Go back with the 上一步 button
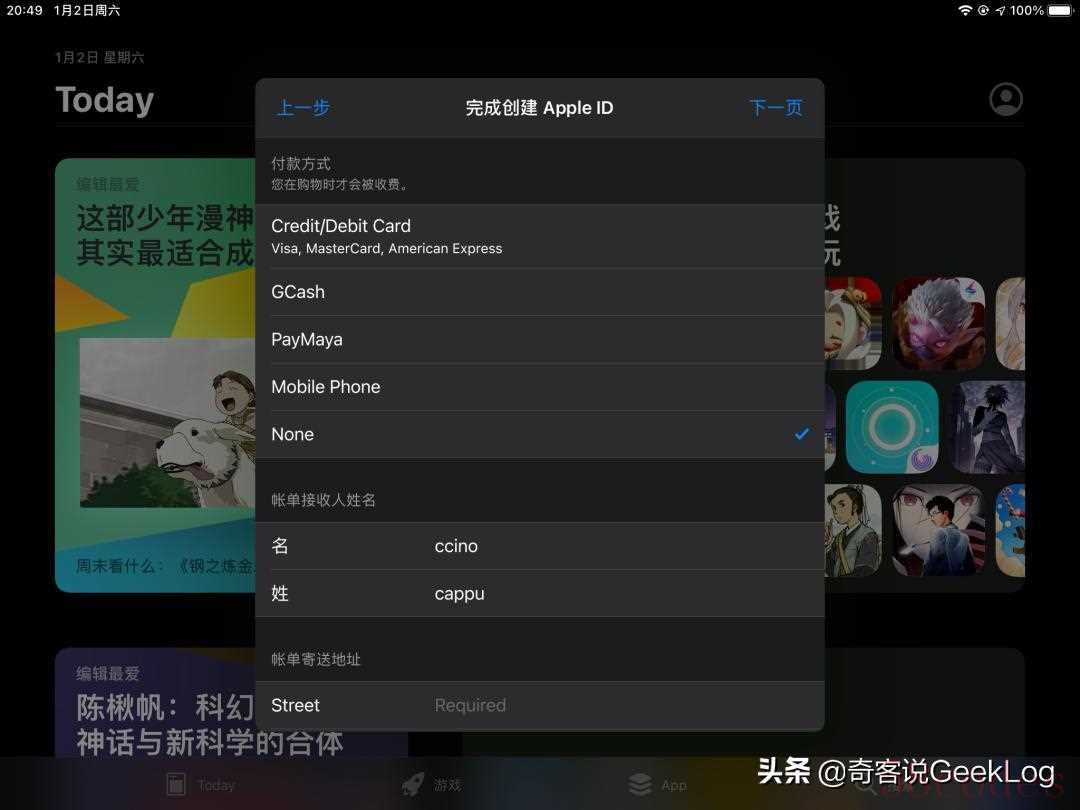This screenshot has height=810, width=1080. 303,108
